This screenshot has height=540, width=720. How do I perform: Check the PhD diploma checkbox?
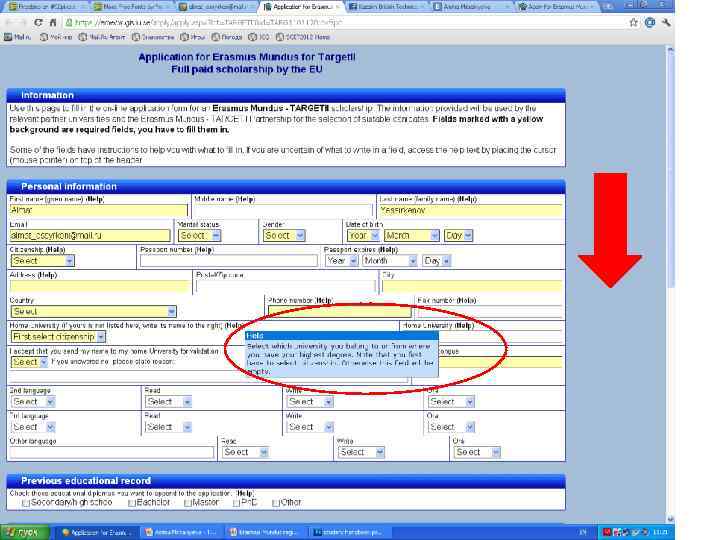coord(236,503)
